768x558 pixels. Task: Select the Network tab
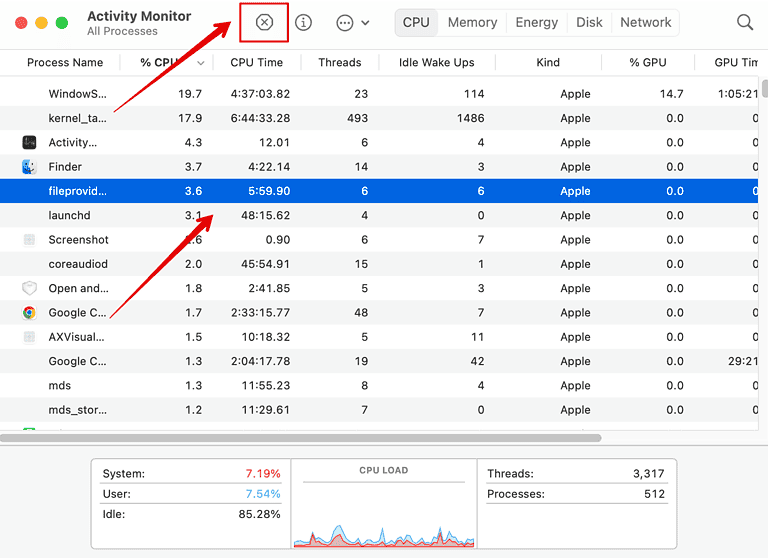pyautogui.click(x=645, y=22)
